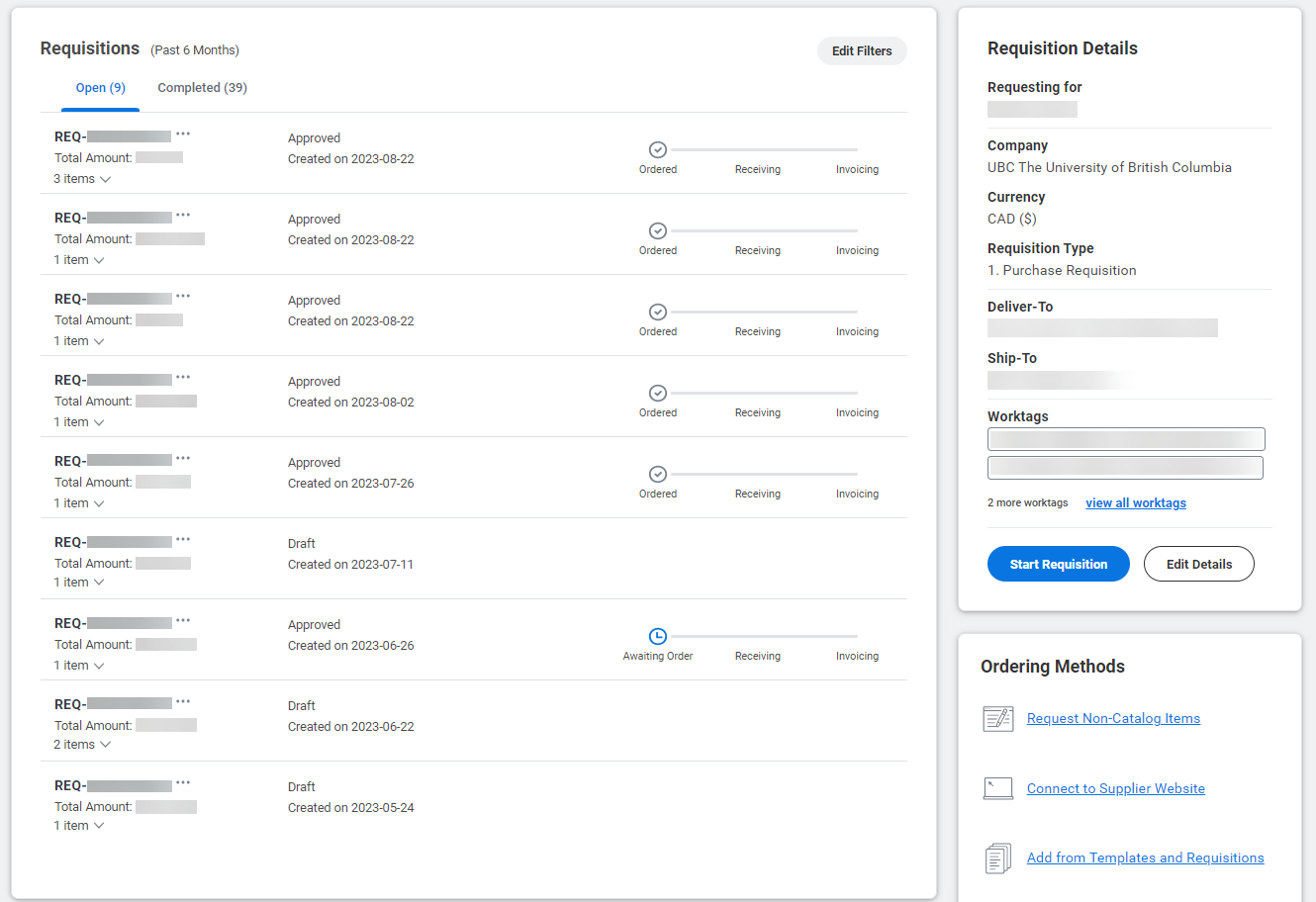This screenshot has height=902, width=1316.
Task: Select the Open requisitions tab
Action: pos(100,87)
